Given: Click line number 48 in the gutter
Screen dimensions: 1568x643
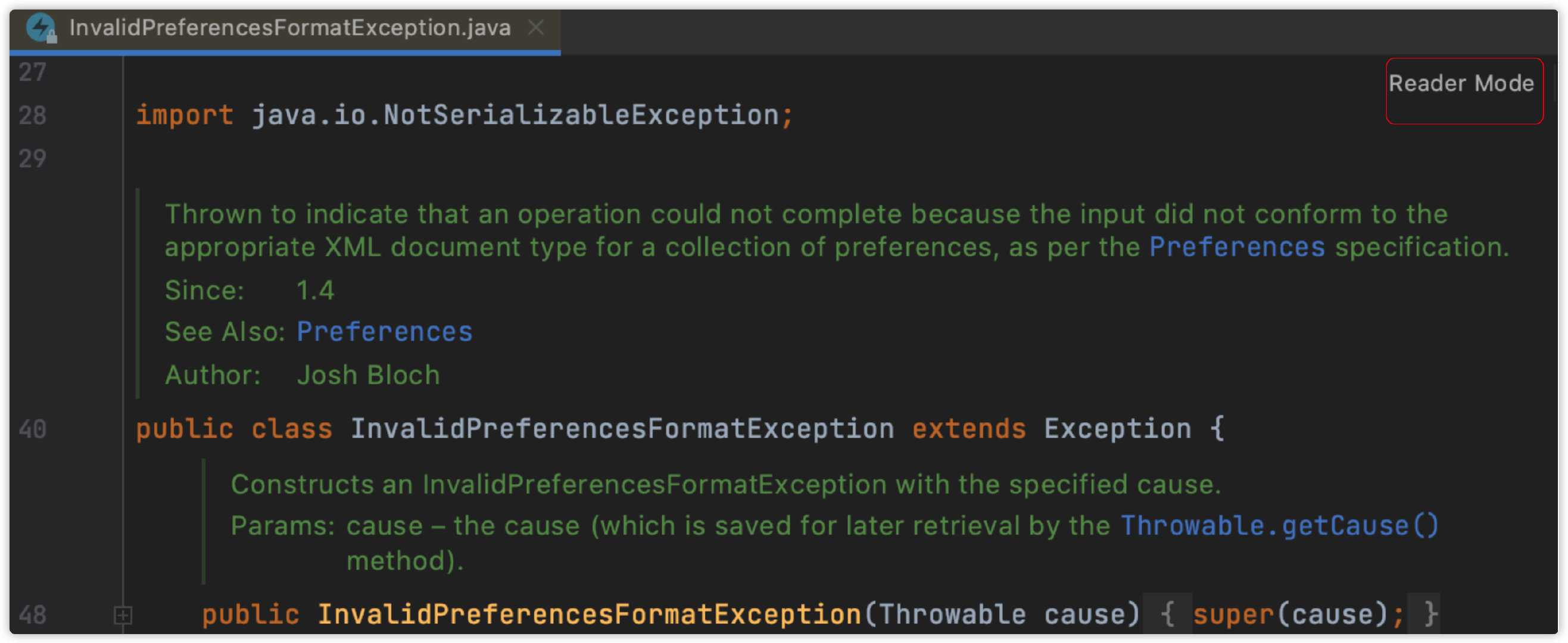Looking at the screenshot, I should point(32,615).
